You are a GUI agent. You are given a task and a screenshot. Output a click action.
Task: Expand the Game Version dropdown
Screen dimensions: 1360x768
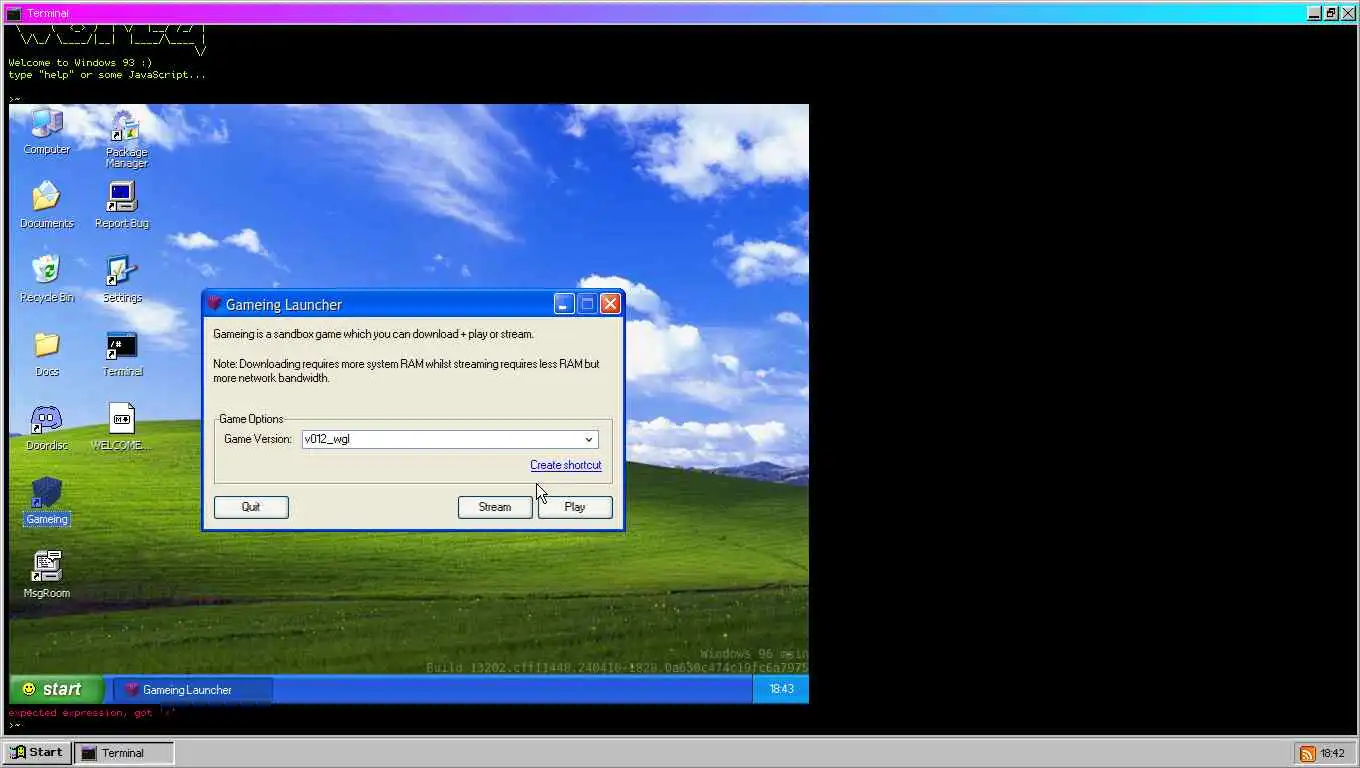point(589,439)
